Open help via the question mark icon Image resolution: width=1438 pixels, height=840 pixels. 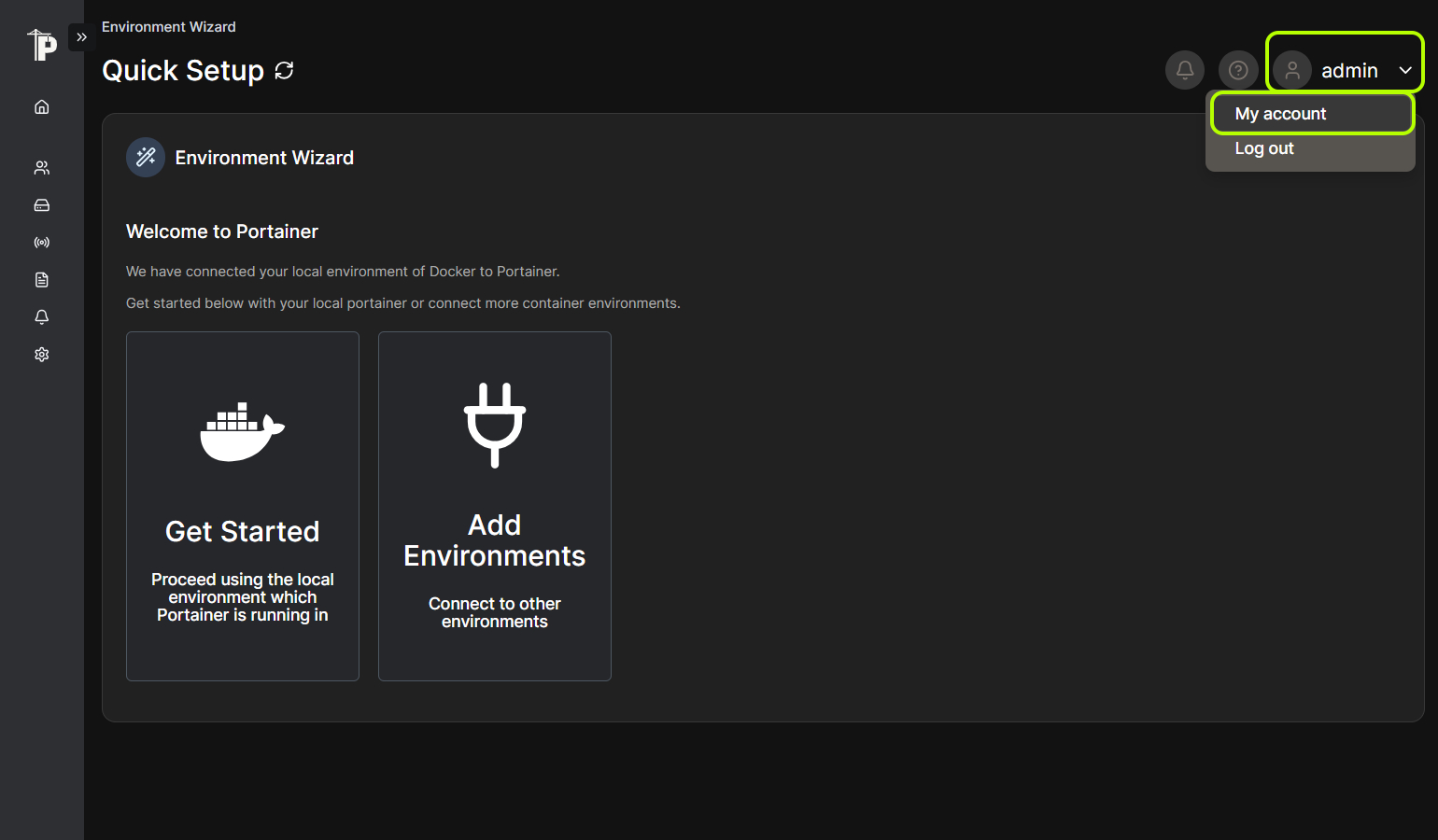[x=1238, y=70]
